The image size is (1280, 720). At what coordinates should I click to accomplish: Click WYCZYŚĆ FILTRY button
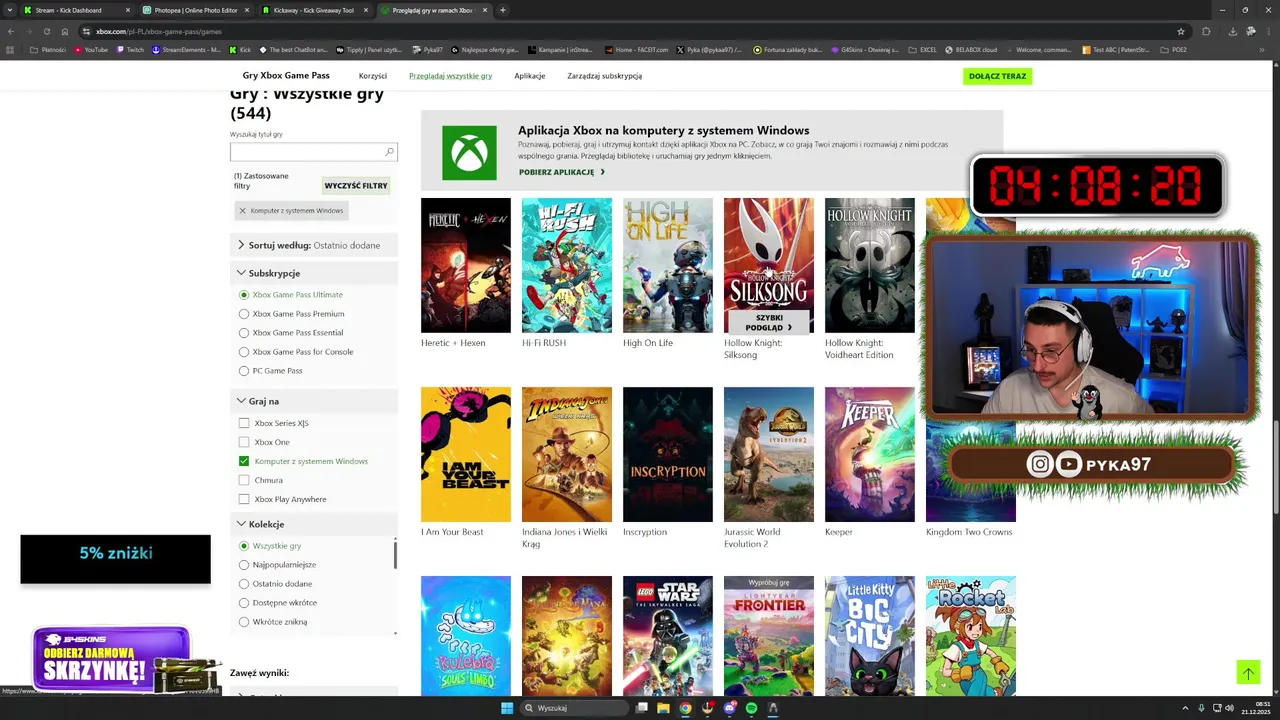click(x=356, y=186)
